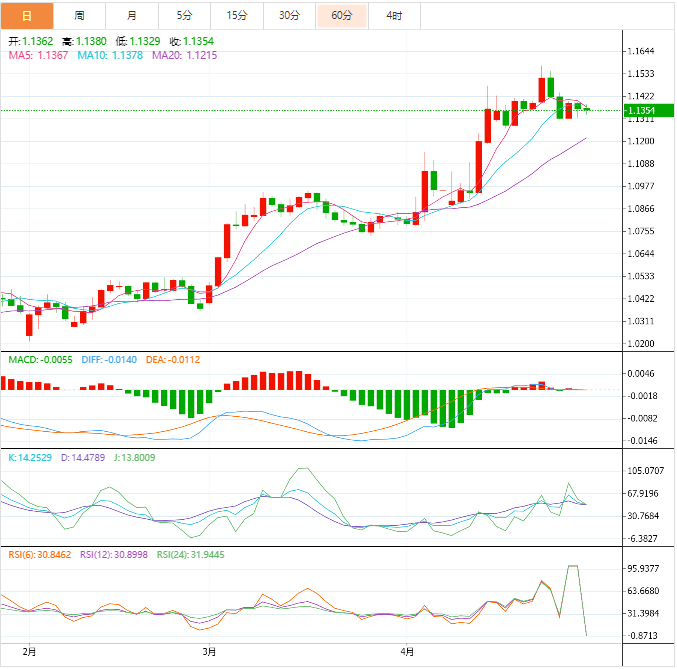Click the current price tag 1.1354
Viewport: 677px width, 669px height.
(x=639, y=111)
